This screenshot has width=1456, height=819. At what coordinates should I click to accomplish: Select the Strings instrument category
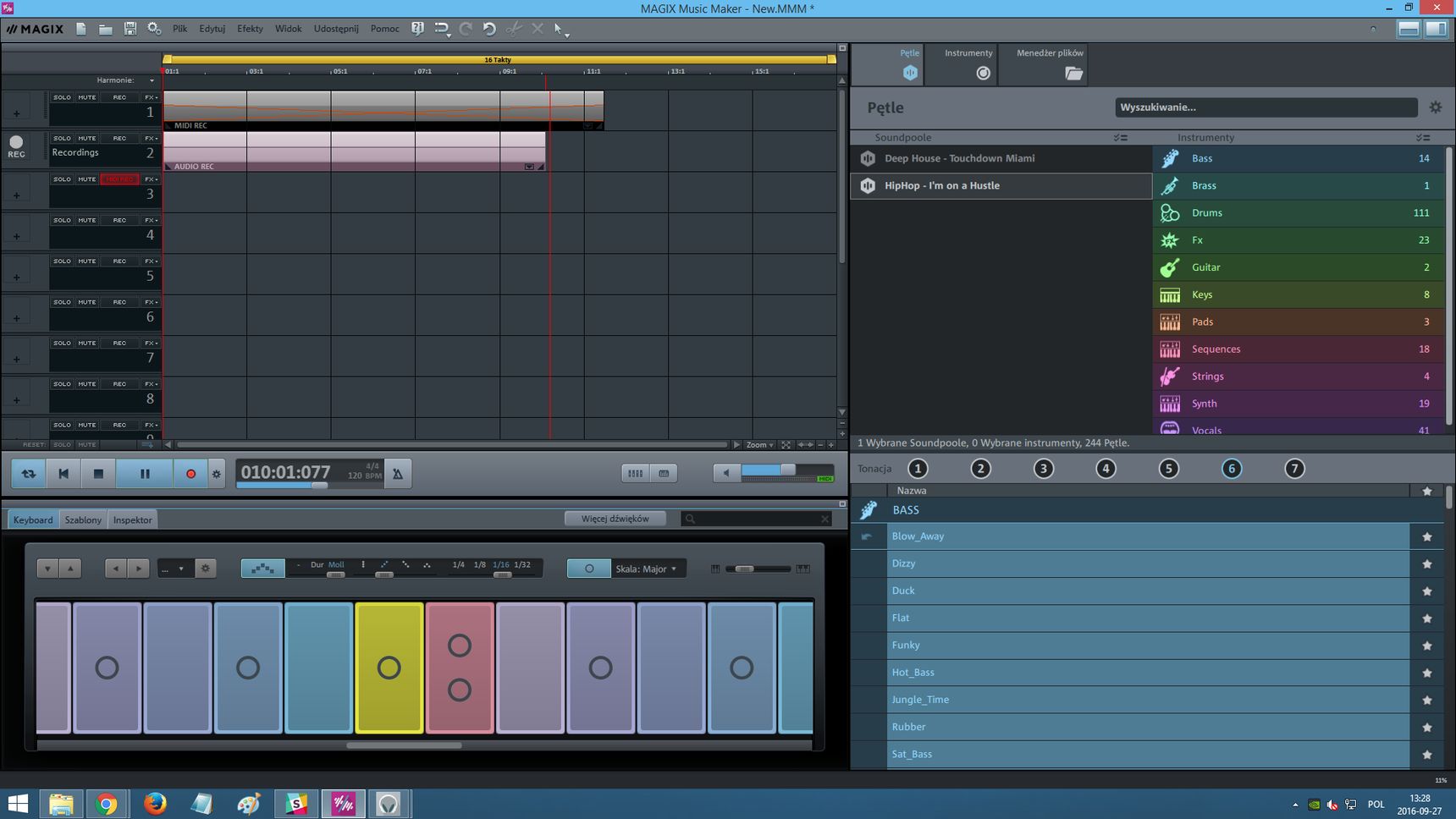1299,377
